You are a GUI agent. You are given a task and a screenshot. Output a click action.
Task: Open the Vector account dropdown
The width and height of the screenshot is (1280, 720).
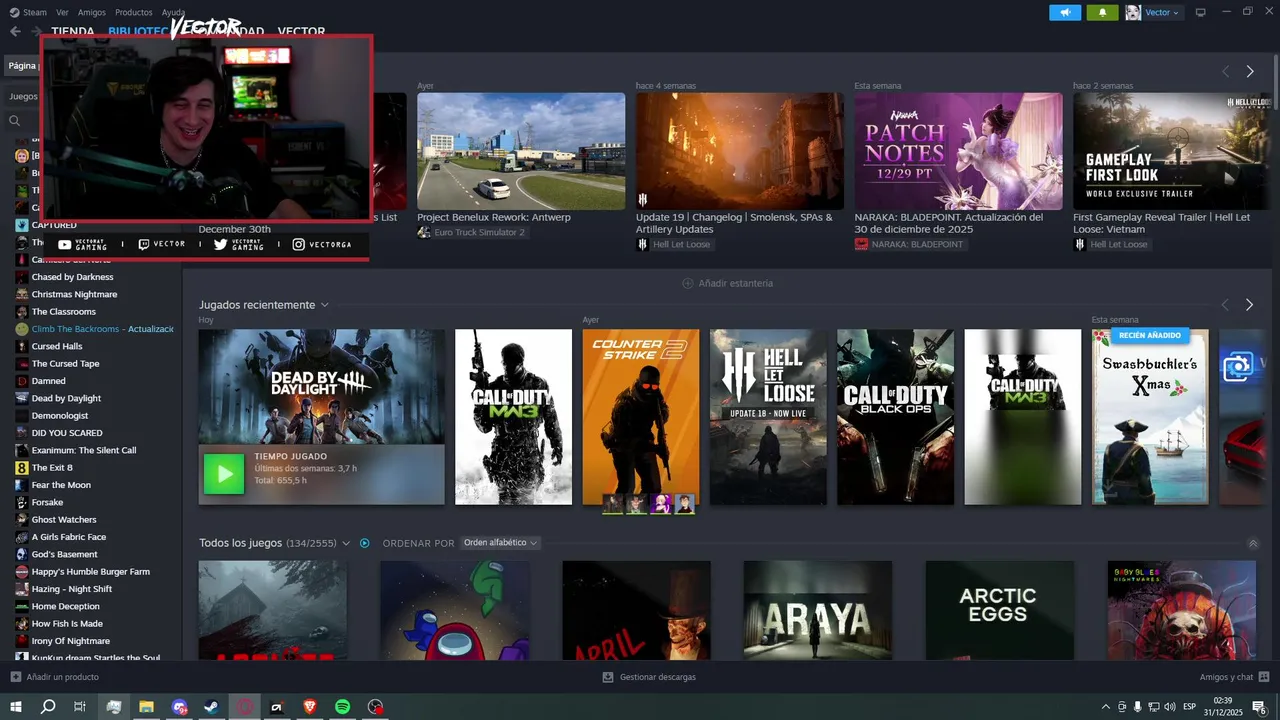1162,12
